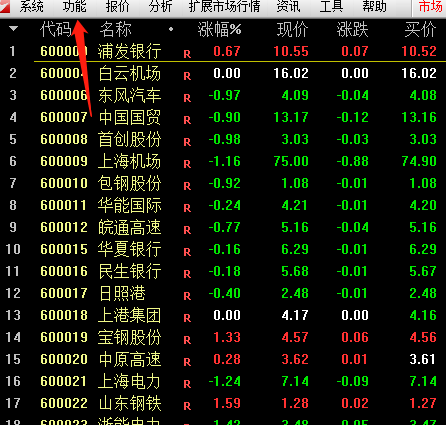Click the app logo icon beside 系统

5,6
